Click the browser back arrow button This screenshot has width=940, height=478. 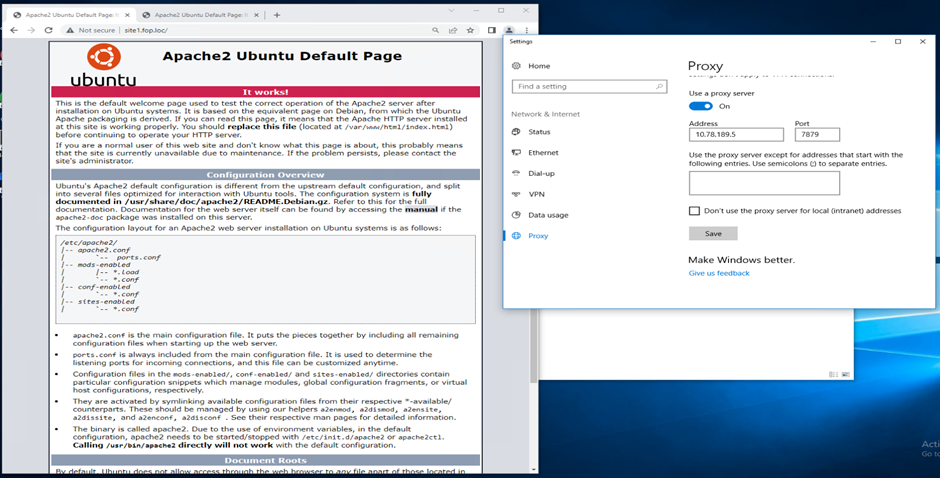[13, 31]
